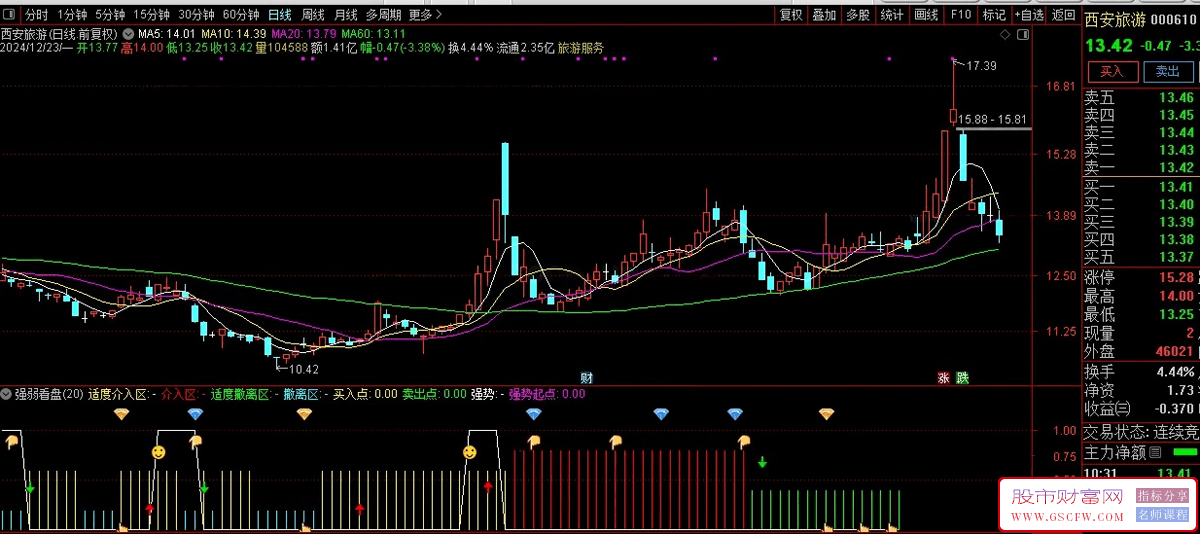Expand the 西安旅游 chart settings arrow

click(x=127, y=34)
